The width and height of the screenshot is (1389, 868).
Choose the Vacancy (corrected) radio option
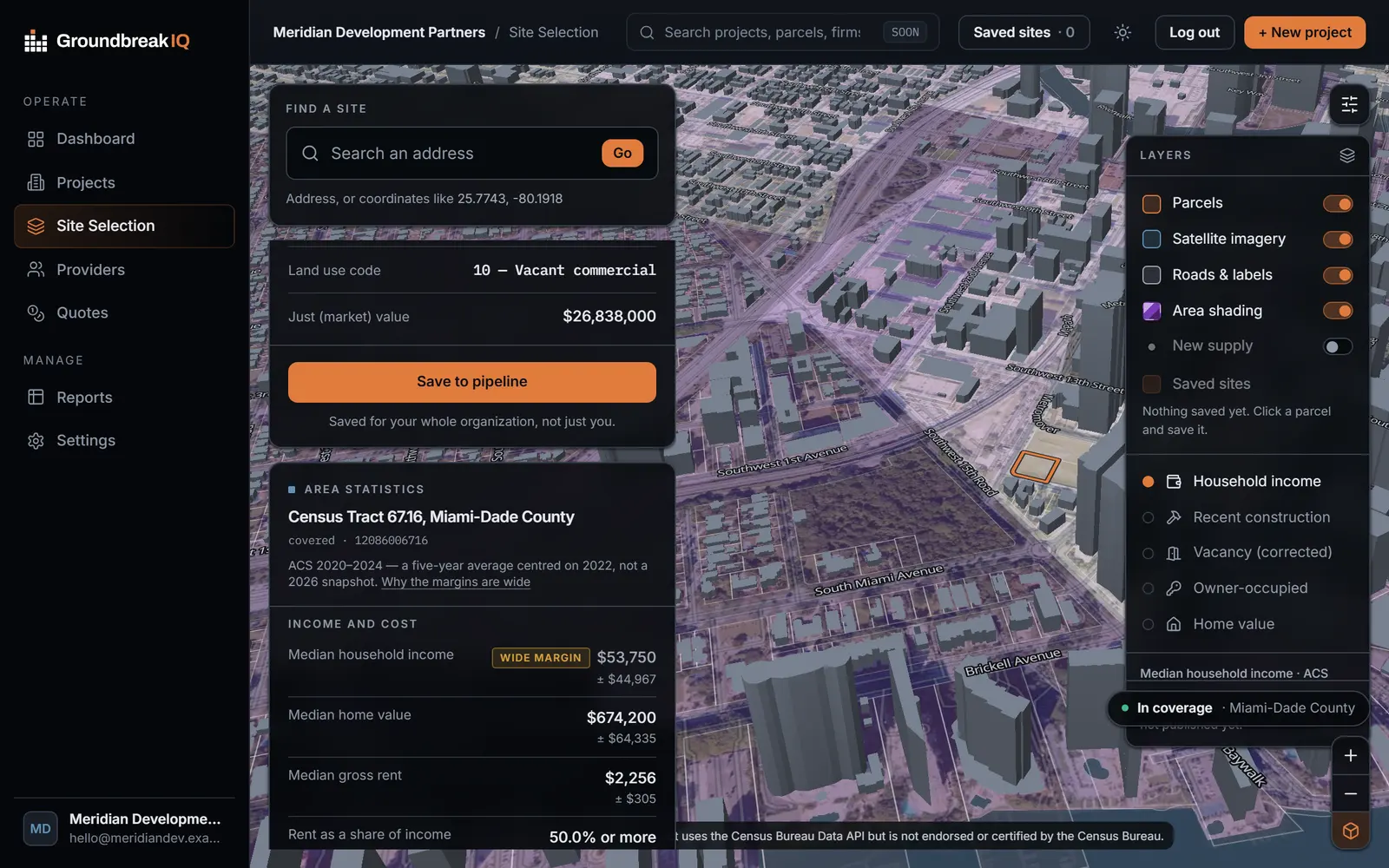1148,553
